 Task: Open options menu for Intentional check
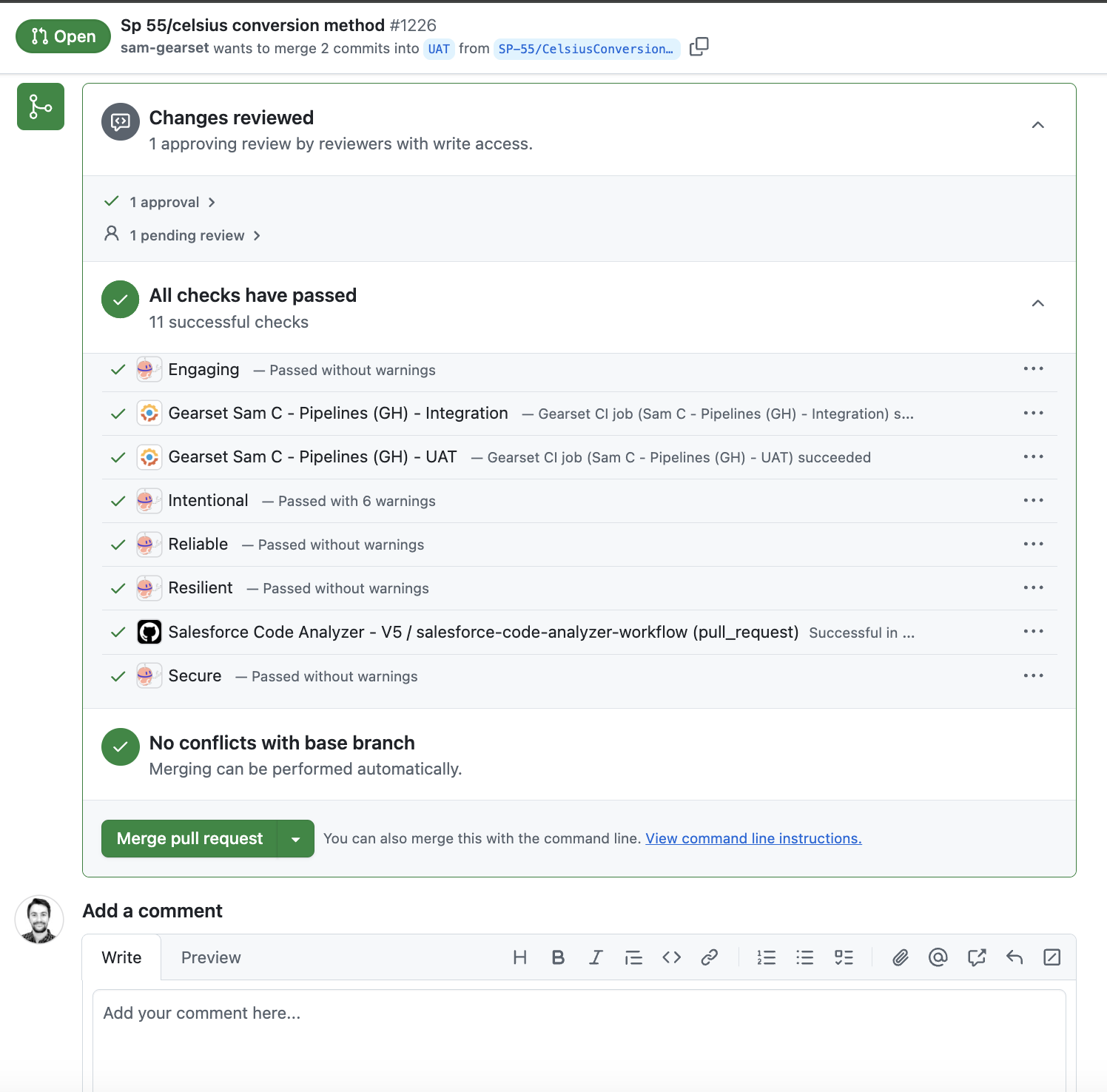point(1033,501)
